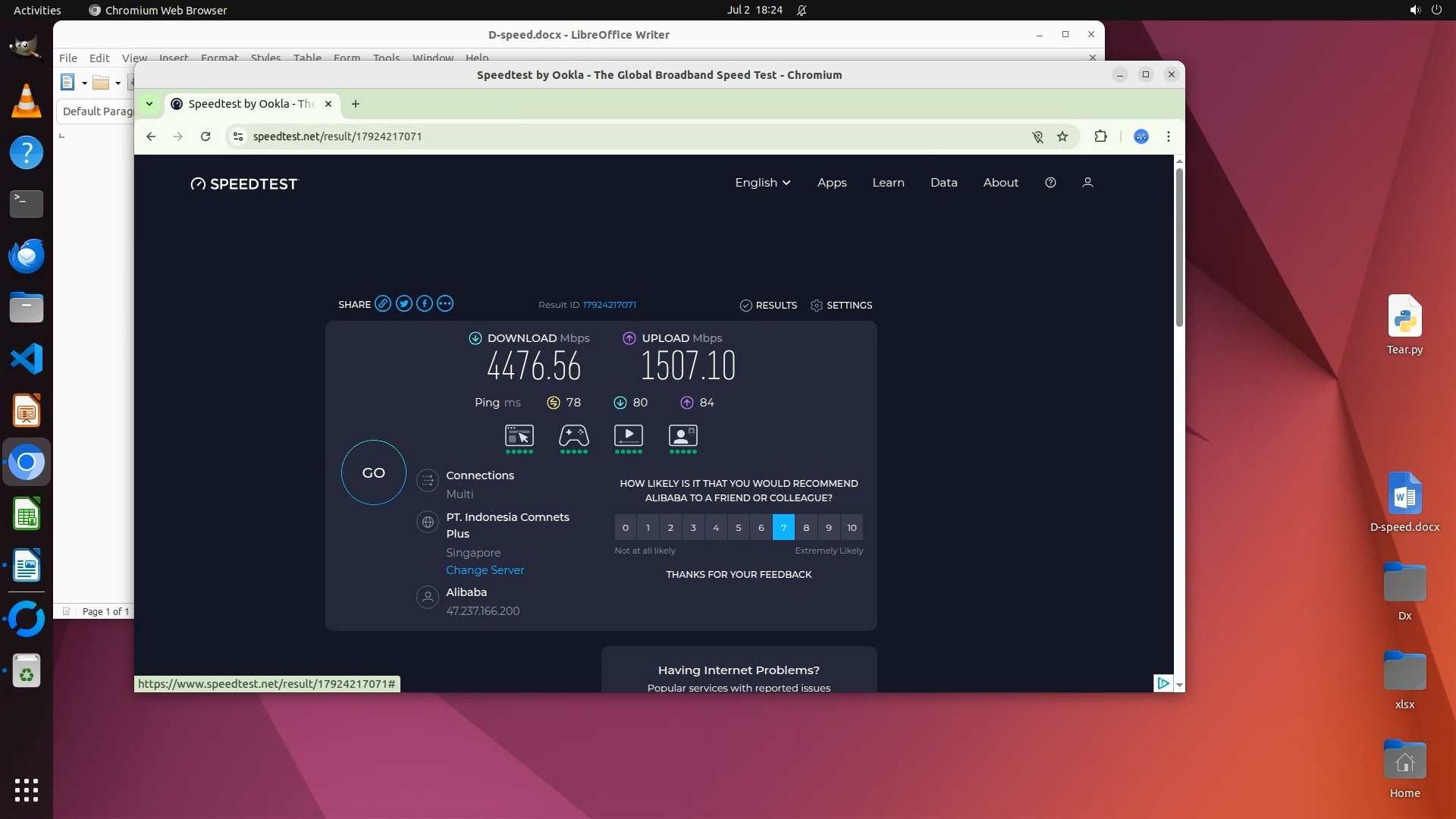Open Chromium three-dot menu
This screenshot has height=819, width=1456.
pyautogui.click(x=1168, y=136)
